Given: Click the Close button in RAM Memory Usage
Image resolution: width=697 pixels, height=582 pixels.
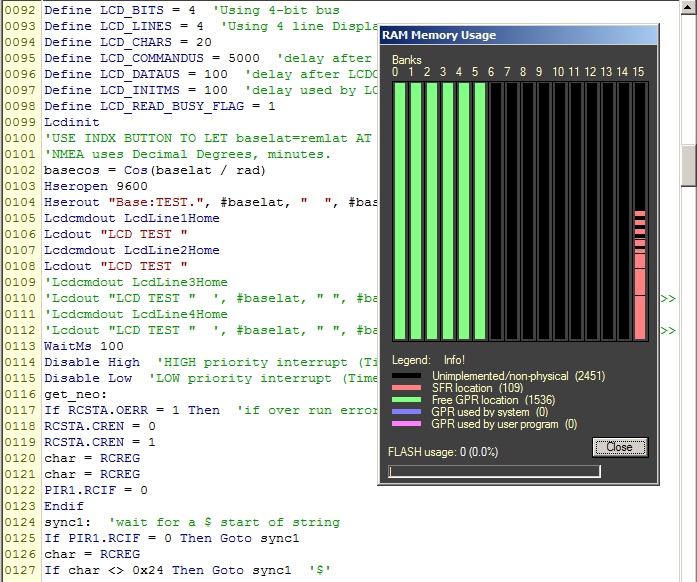Looking at the screenshot, I should pyautogui.click(x=620, y=447).
